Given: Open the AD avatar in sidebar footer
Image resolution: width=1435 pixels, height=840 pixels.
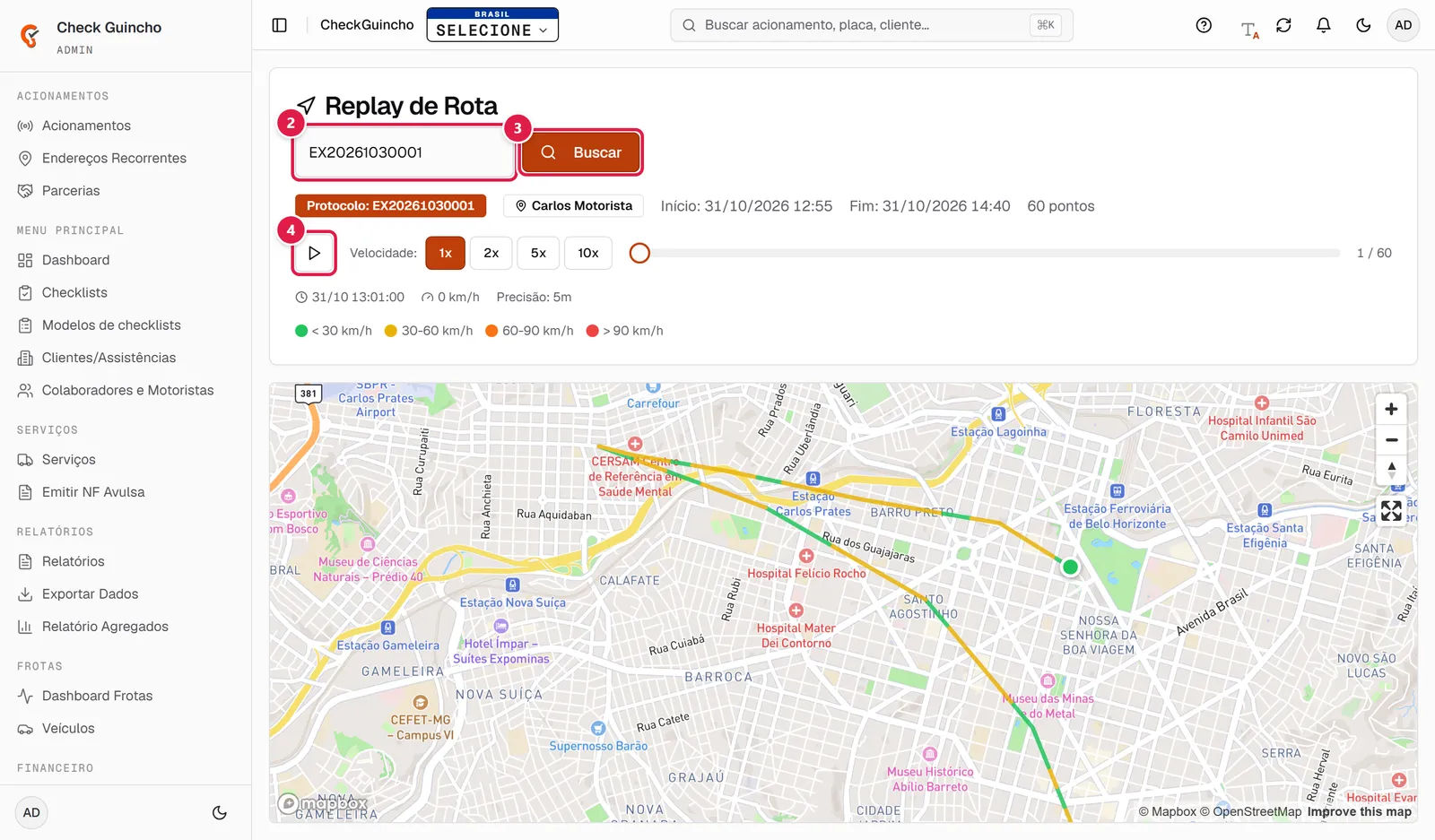Looking at the screenshot, I should [x=31, y=813].
